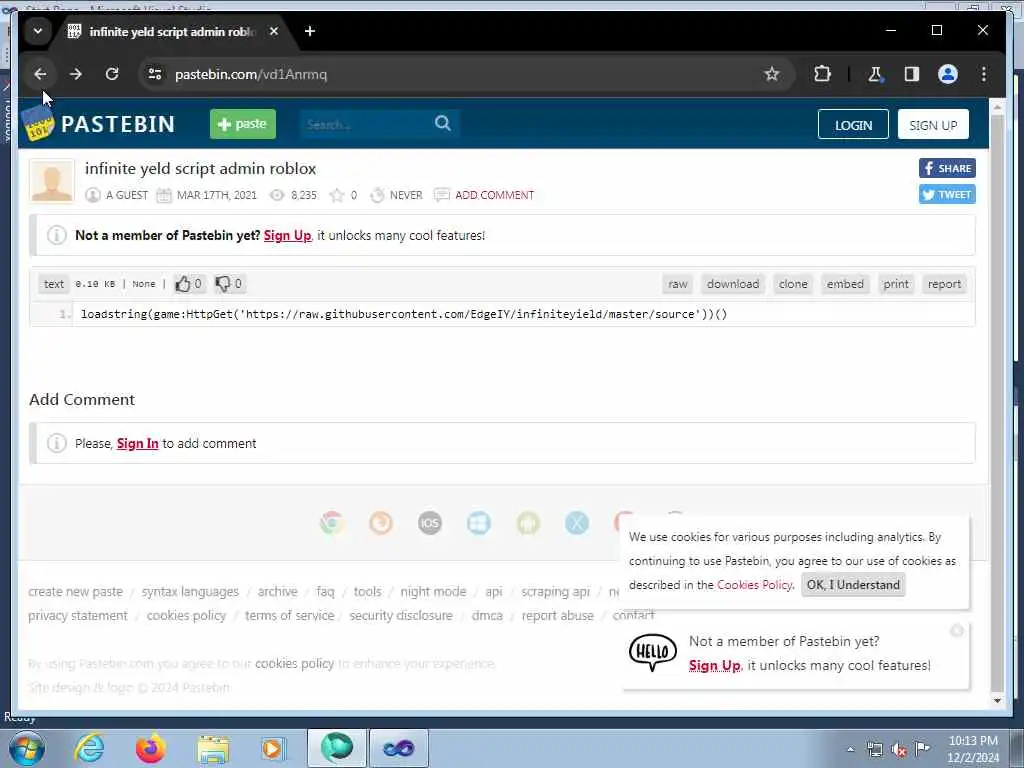This screenshot has height=768, width=1024.
Task: Focus the Pastebin search field
Action: [x=364, y=124]
